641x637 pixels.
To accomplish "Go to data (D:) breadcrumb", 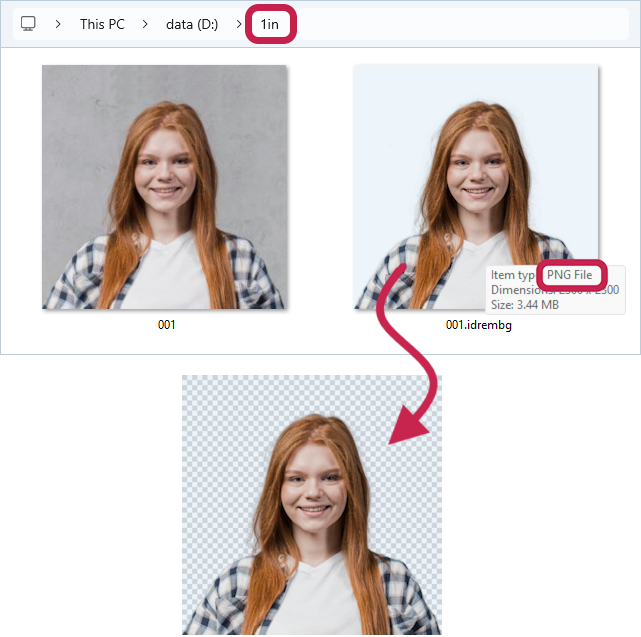I will tap(192, 24).
